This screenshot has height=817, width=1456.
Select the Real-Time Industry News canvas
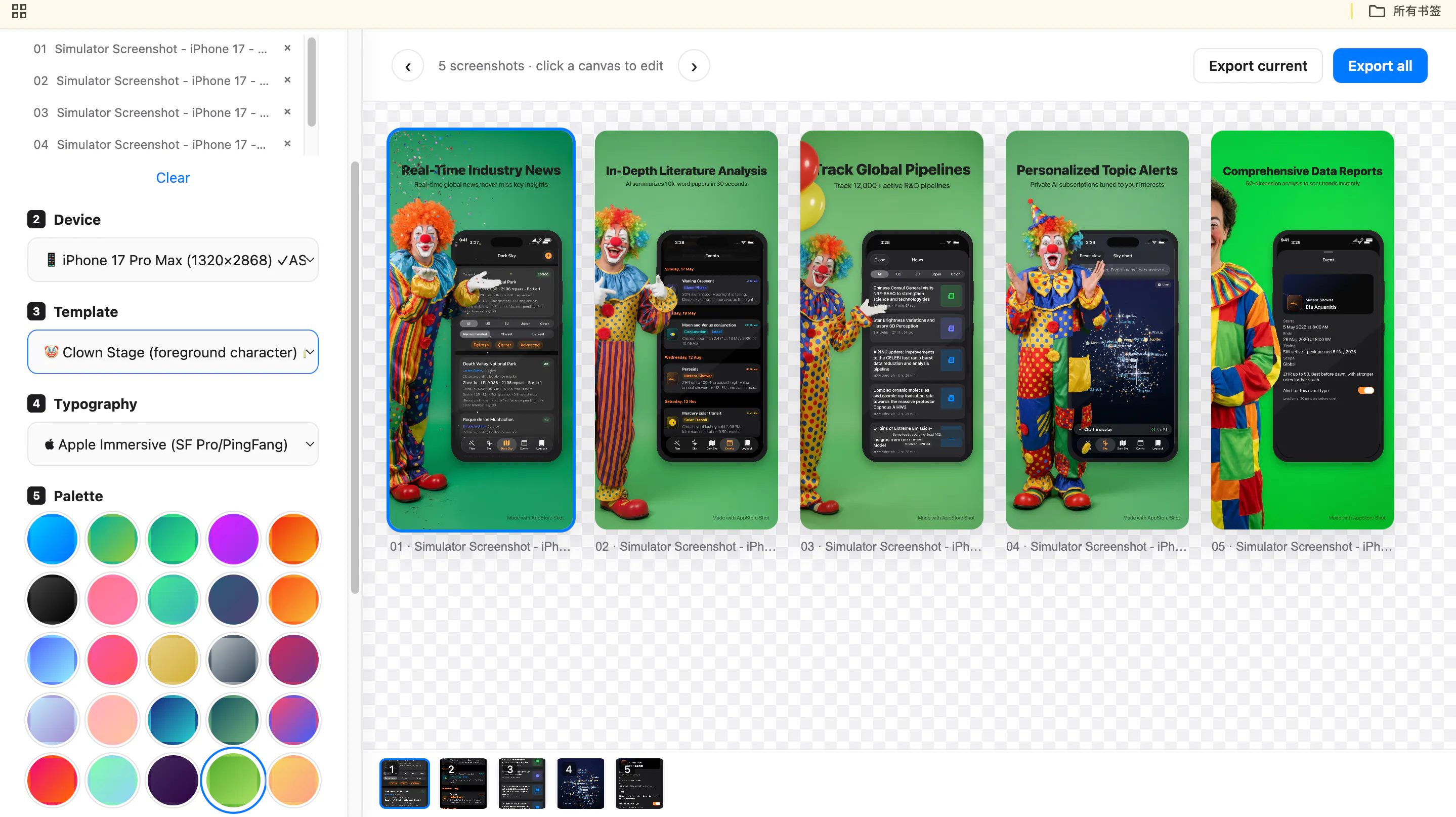pyautogui.click(x=481, y=330)
